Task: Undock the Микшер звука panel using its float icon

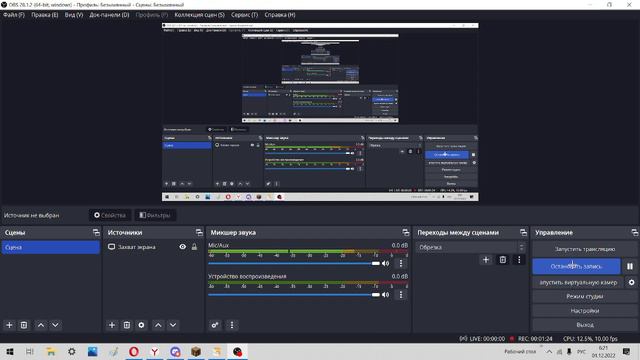Action: [x=405, y=232]
